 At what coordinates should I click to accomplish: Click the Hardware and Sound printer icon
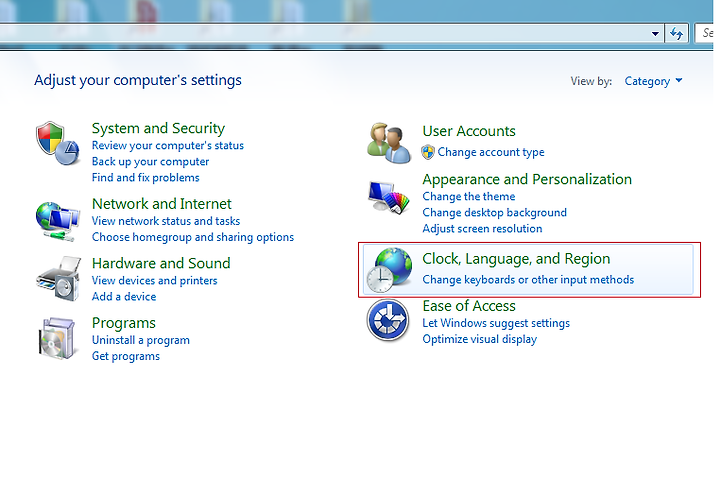tap(58, 279)
